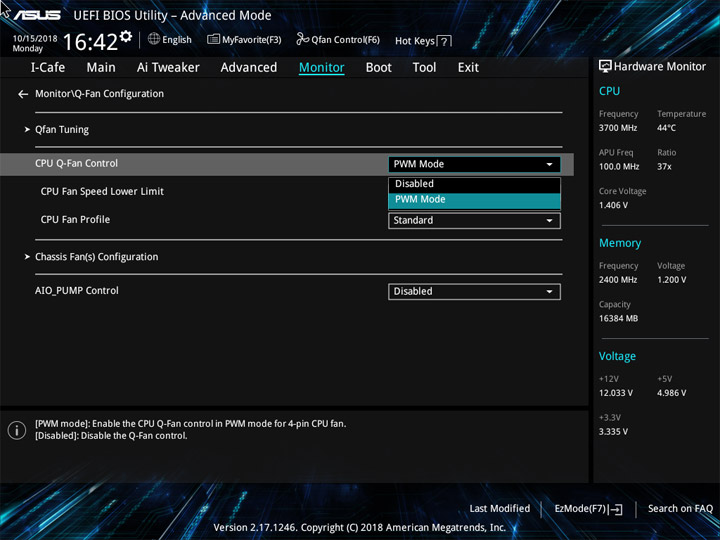Image resolution: width=720 pixels, height=540 pixels.
Task: Switch to the I-Cafe tab
Action: click(48, 68)
